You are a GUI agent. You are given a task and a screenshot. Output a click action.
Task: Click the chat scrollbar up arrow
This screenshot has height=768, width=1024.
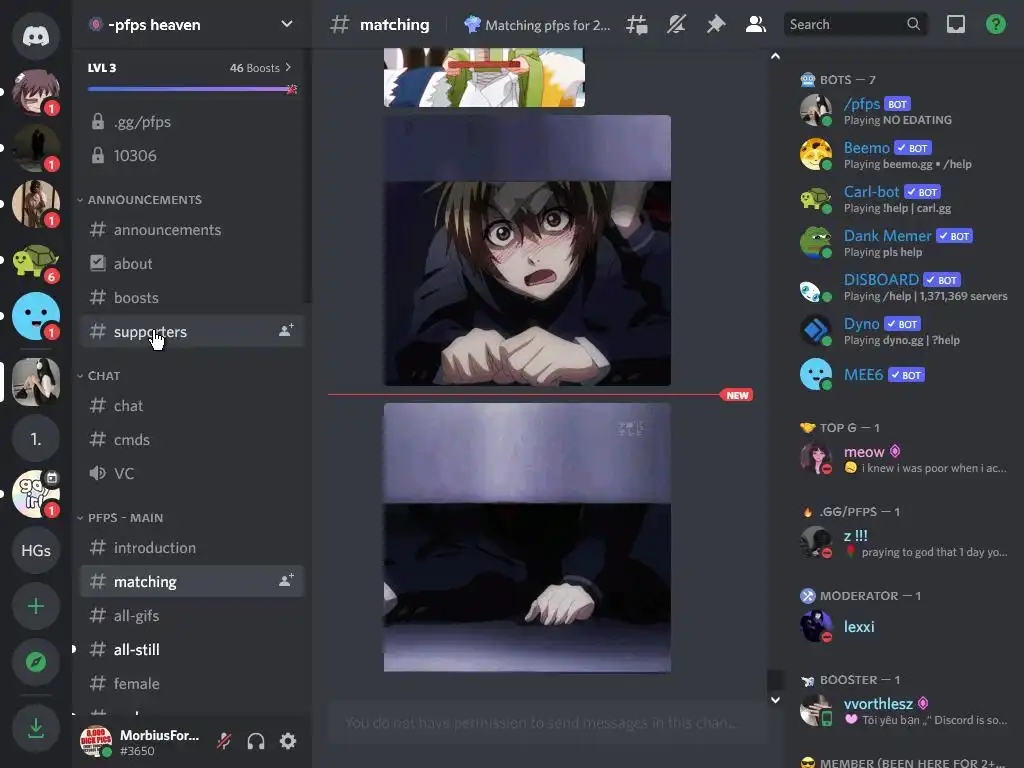click(775, 56)
